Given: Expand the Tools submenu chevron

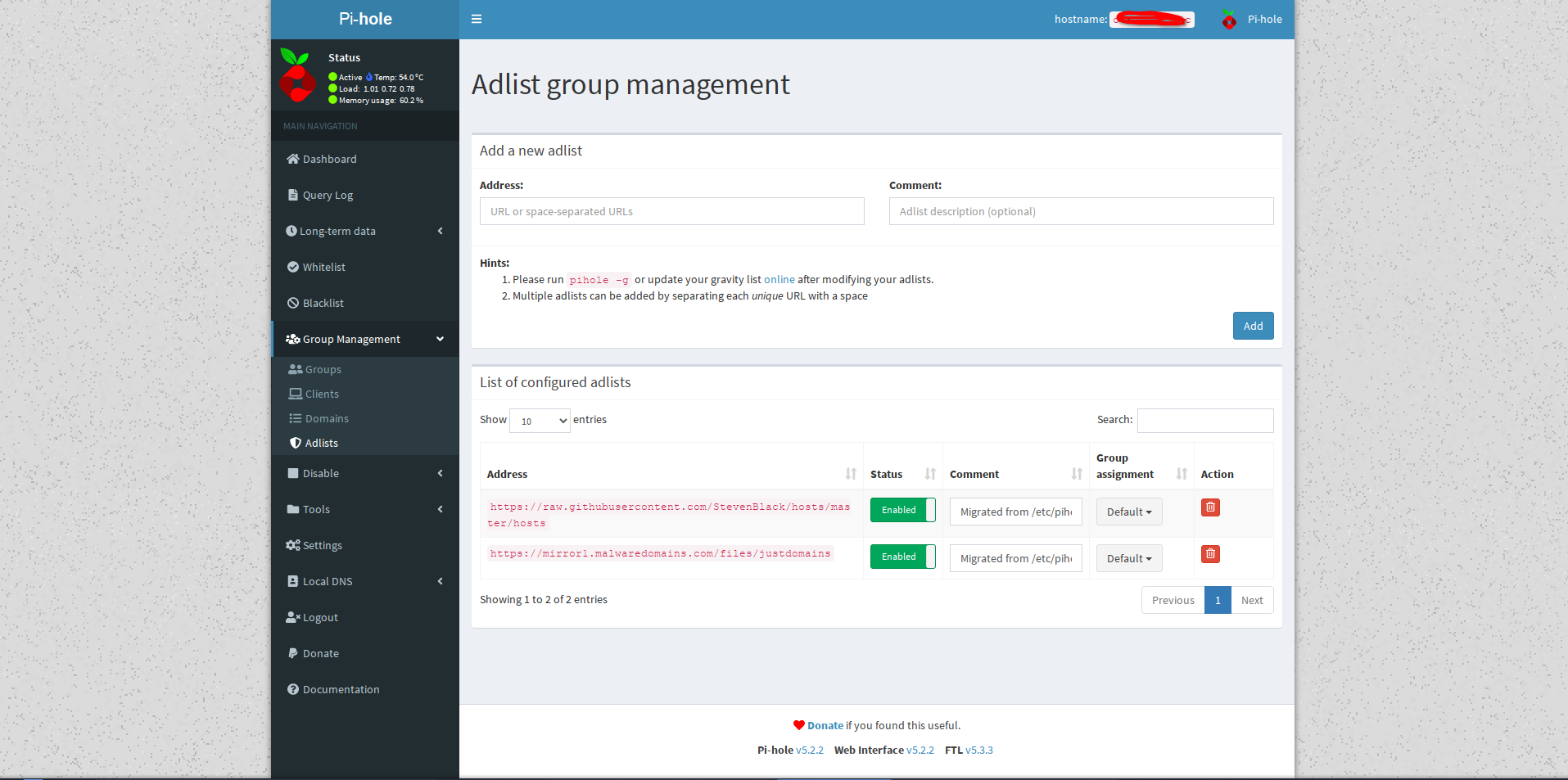Looking at the screenshot, I should 441,509.
